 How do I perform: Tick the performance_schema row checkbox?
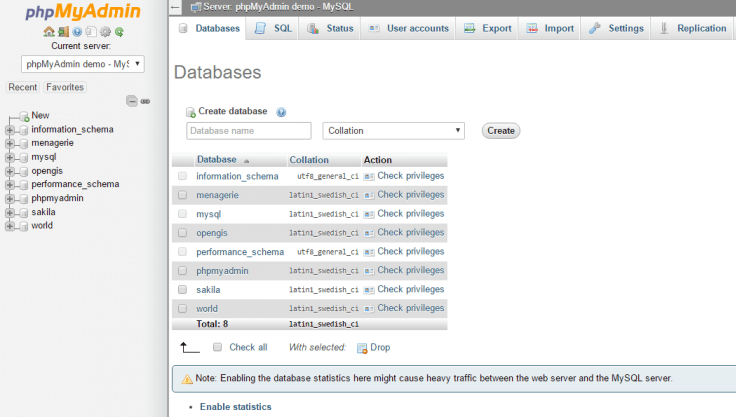pos(183,252)
